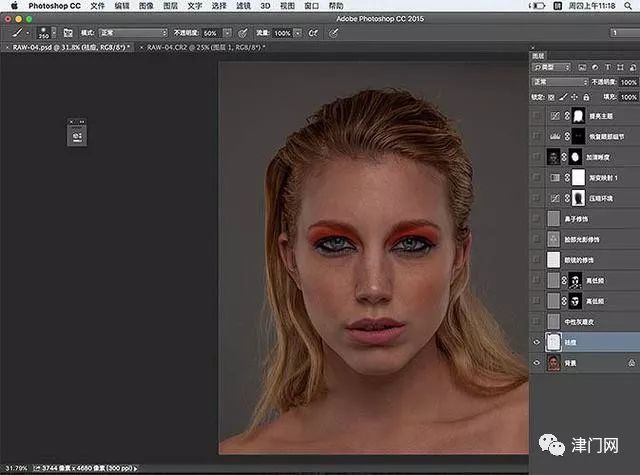This screenshot has height=475, width=640.
Task: Select levels icon on 恢复局部细节 layer
Action: 555,136
